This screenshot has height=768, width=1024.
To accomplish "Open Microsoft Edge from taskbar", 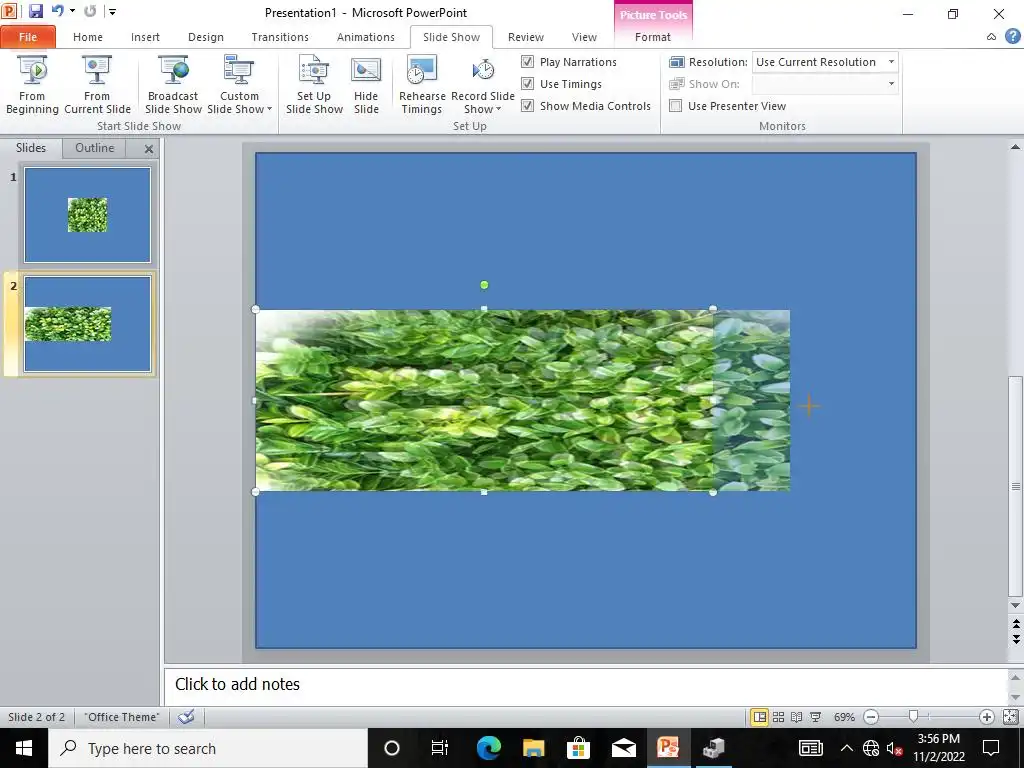I will [x=488, y=748].
